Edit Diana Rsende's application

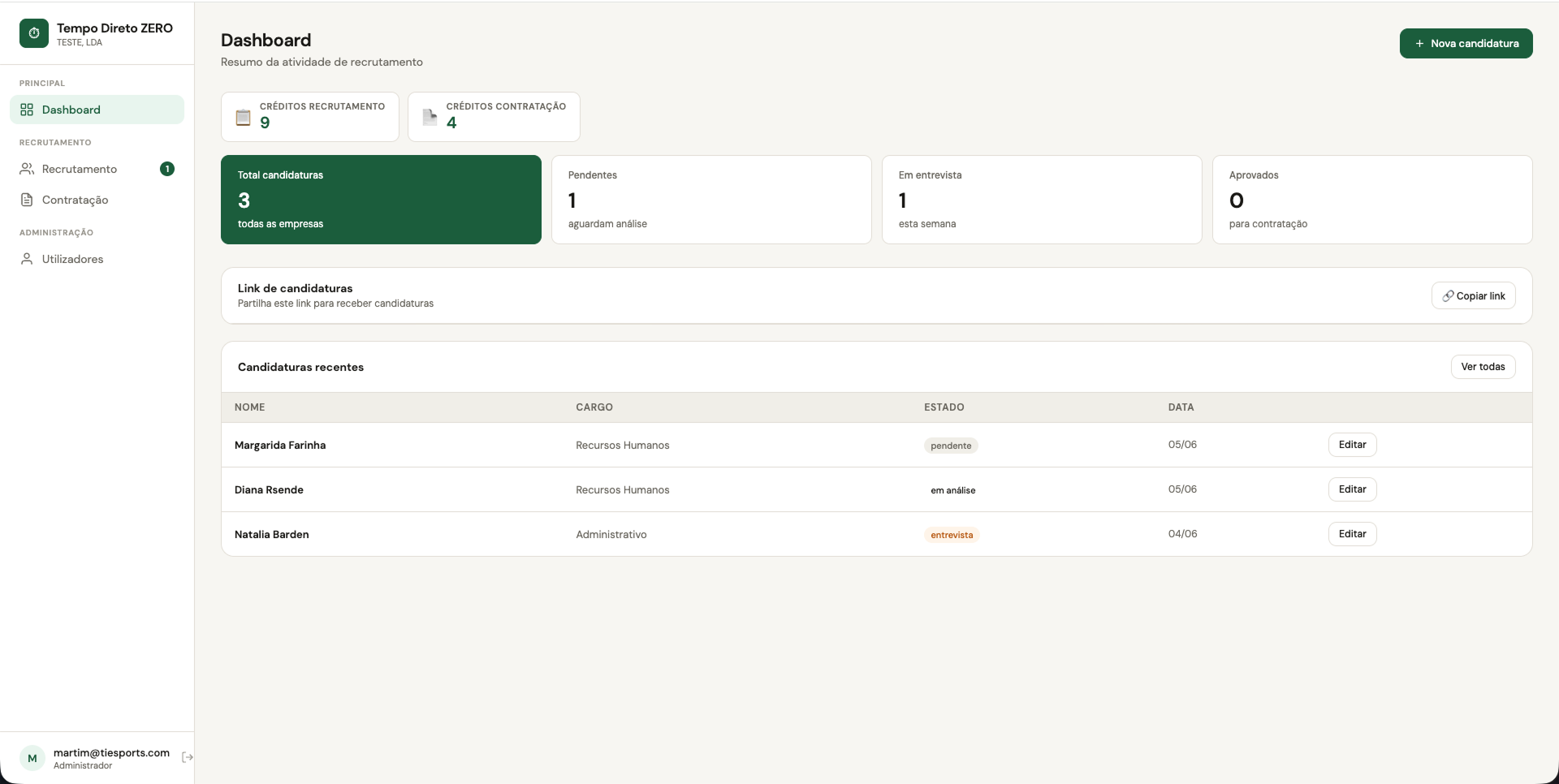pyautogui.click(x=1352, y=489)
